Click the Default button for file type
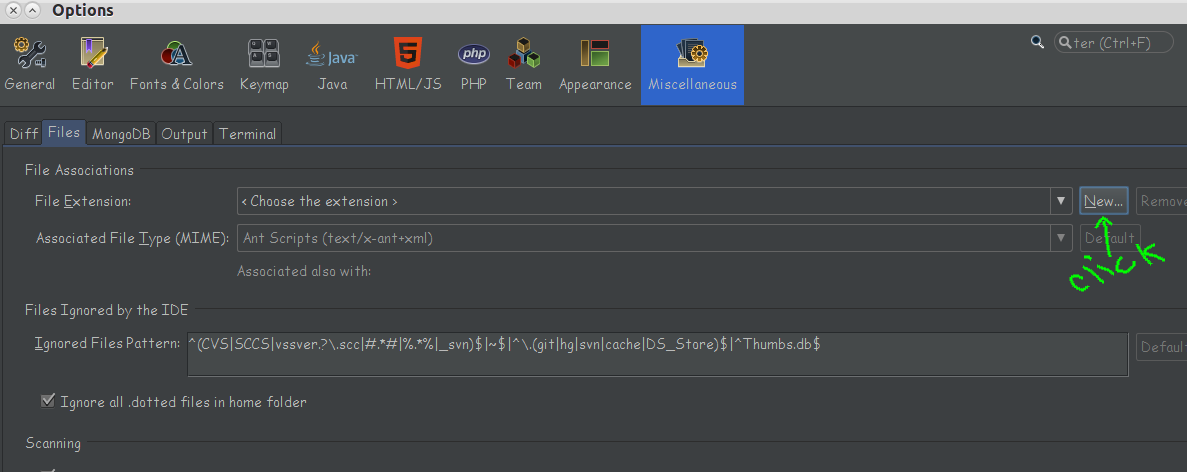The height and width of the screenshot is (472, 1187). coord(1110,238)
